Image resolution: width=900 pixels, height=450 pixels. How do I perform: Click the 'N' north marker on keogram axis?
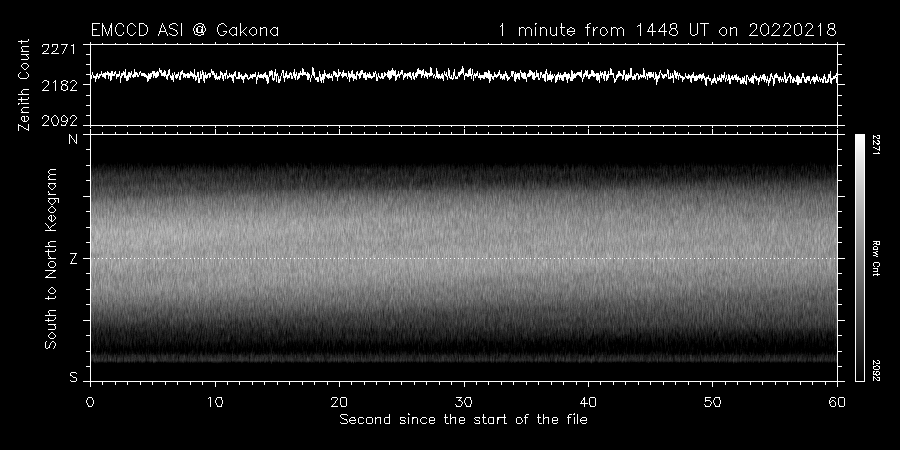(x=72, y=139)
